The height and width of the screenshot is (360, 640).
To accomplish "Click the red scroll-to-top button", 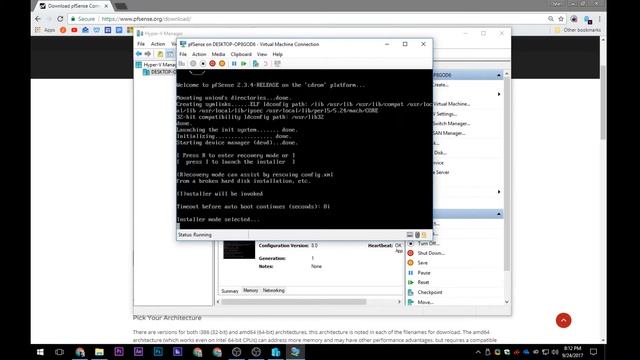I will (563, 320).
